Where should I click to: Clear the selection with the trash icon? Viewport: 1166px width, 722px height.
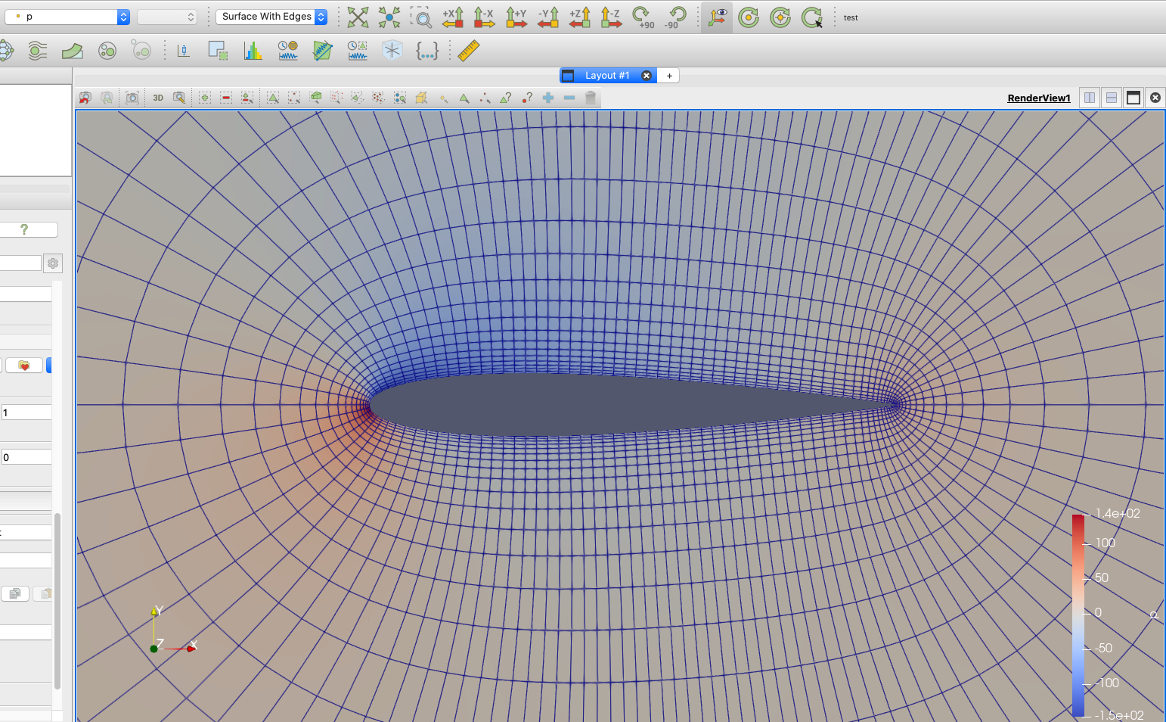[590, 97]
